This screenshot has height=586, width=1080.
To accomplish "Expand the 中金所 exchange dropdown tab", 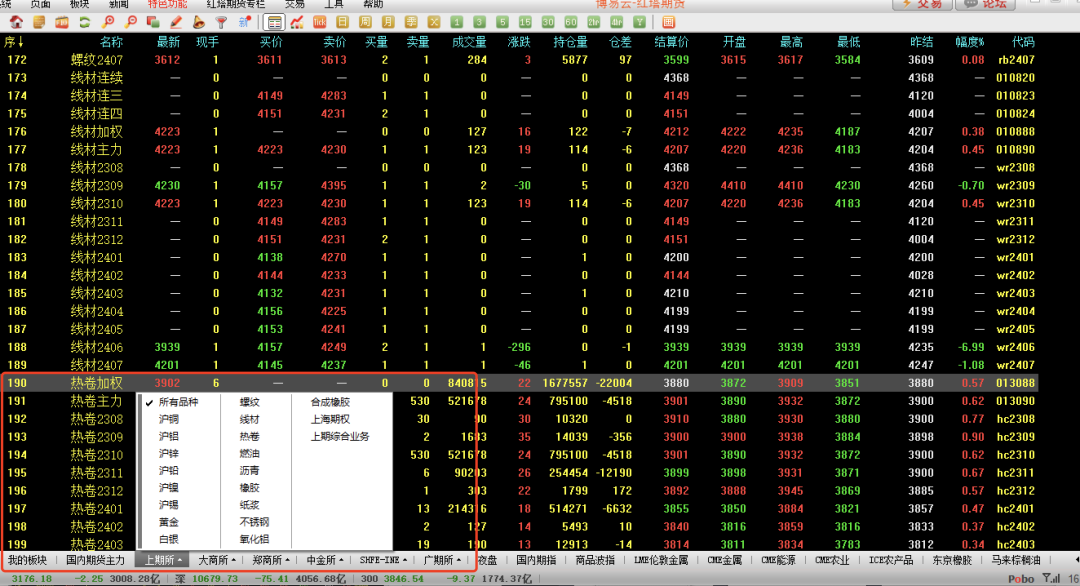I will pos(324,561).
